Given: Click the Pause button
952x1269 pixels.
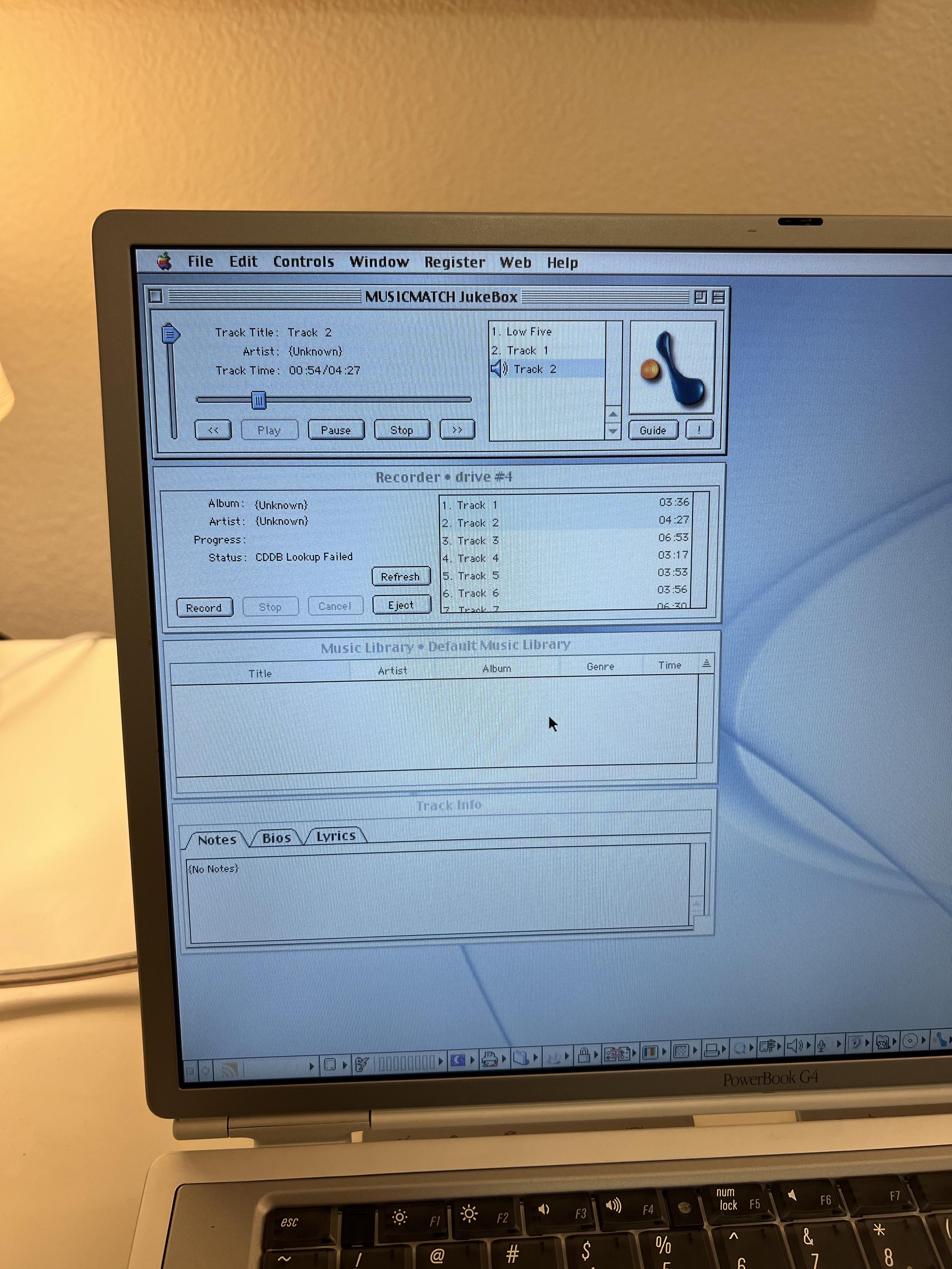Looking at the screenshot, I should 336,430.
